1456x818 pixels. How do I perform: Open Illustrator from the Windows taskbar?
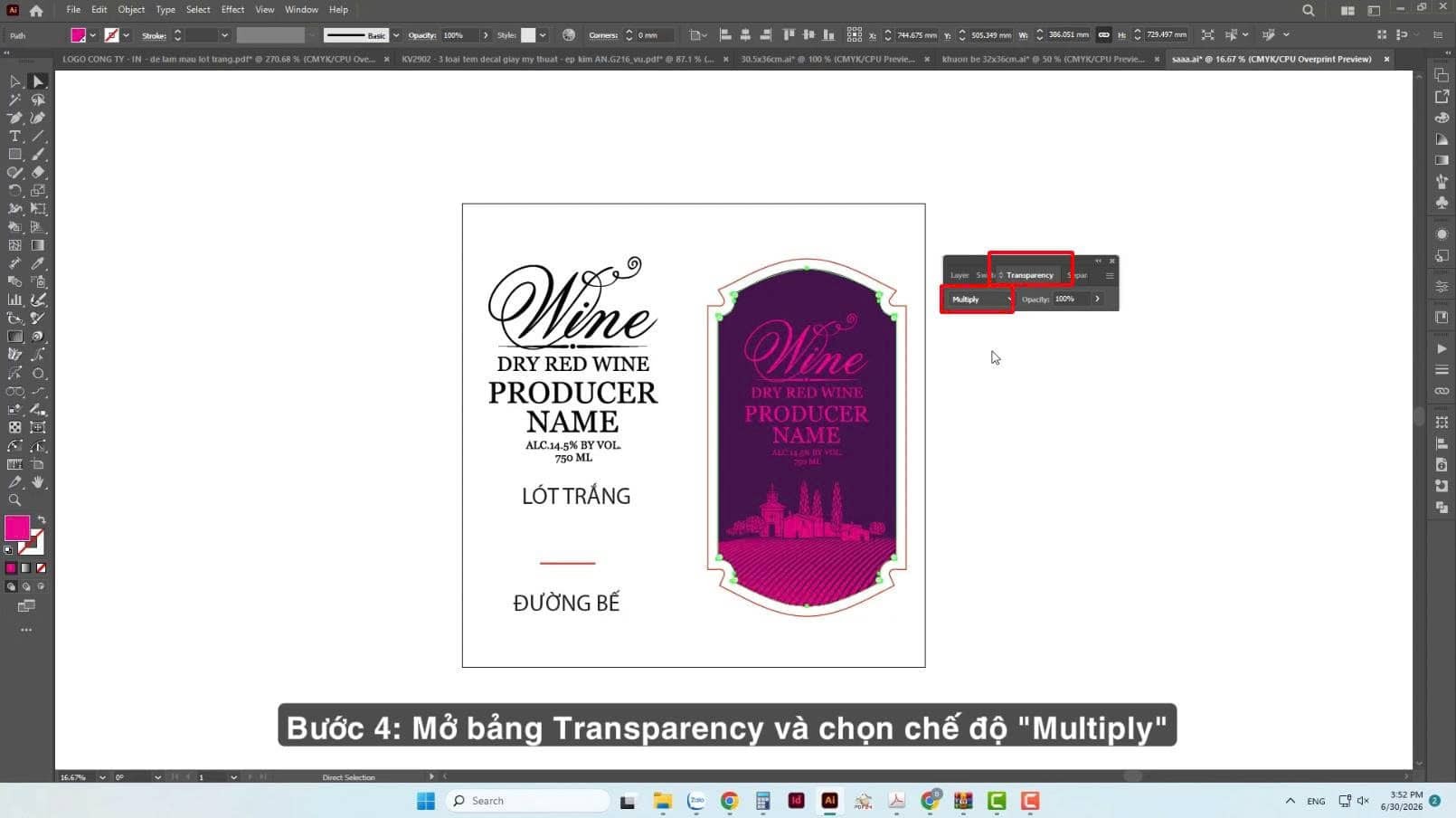pyautogui.click(x=829, y=801)
